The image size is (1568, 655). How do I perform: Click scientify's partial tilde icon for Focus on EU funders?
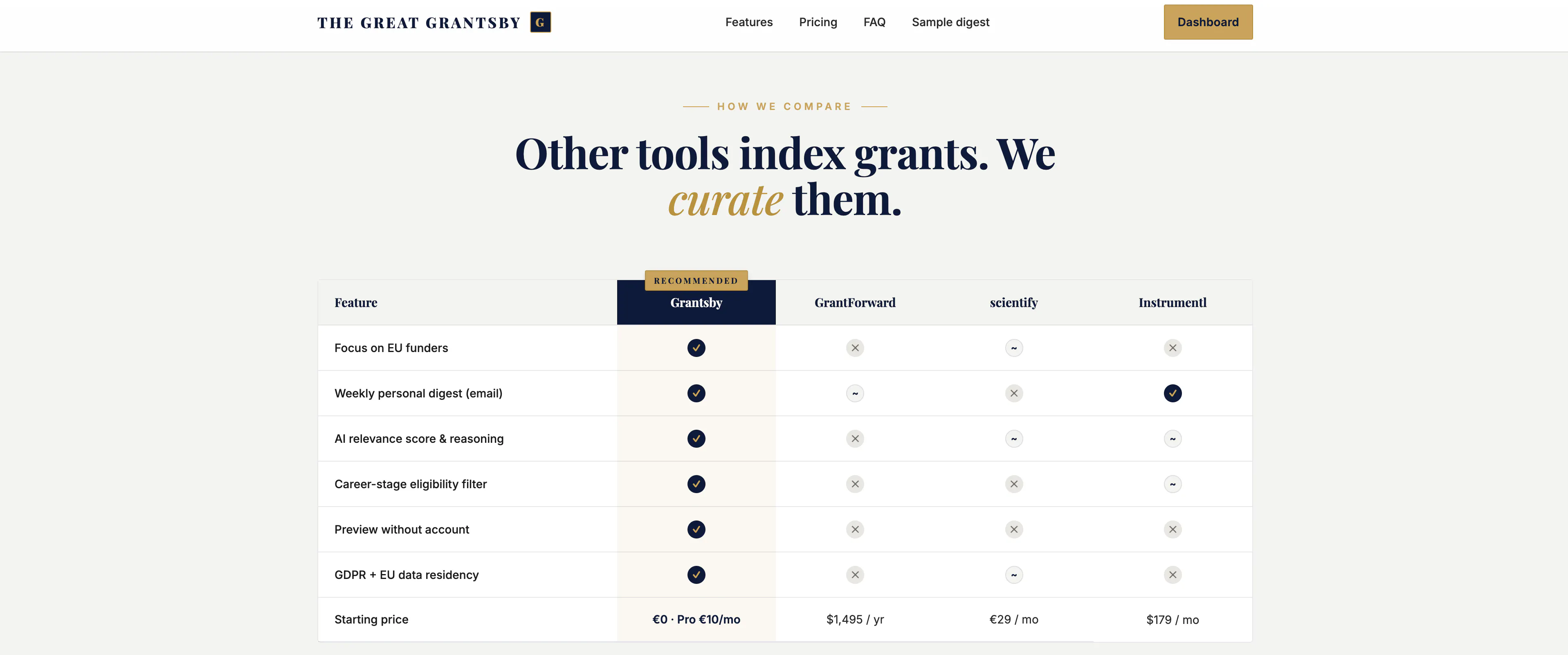click(1014, 348)
